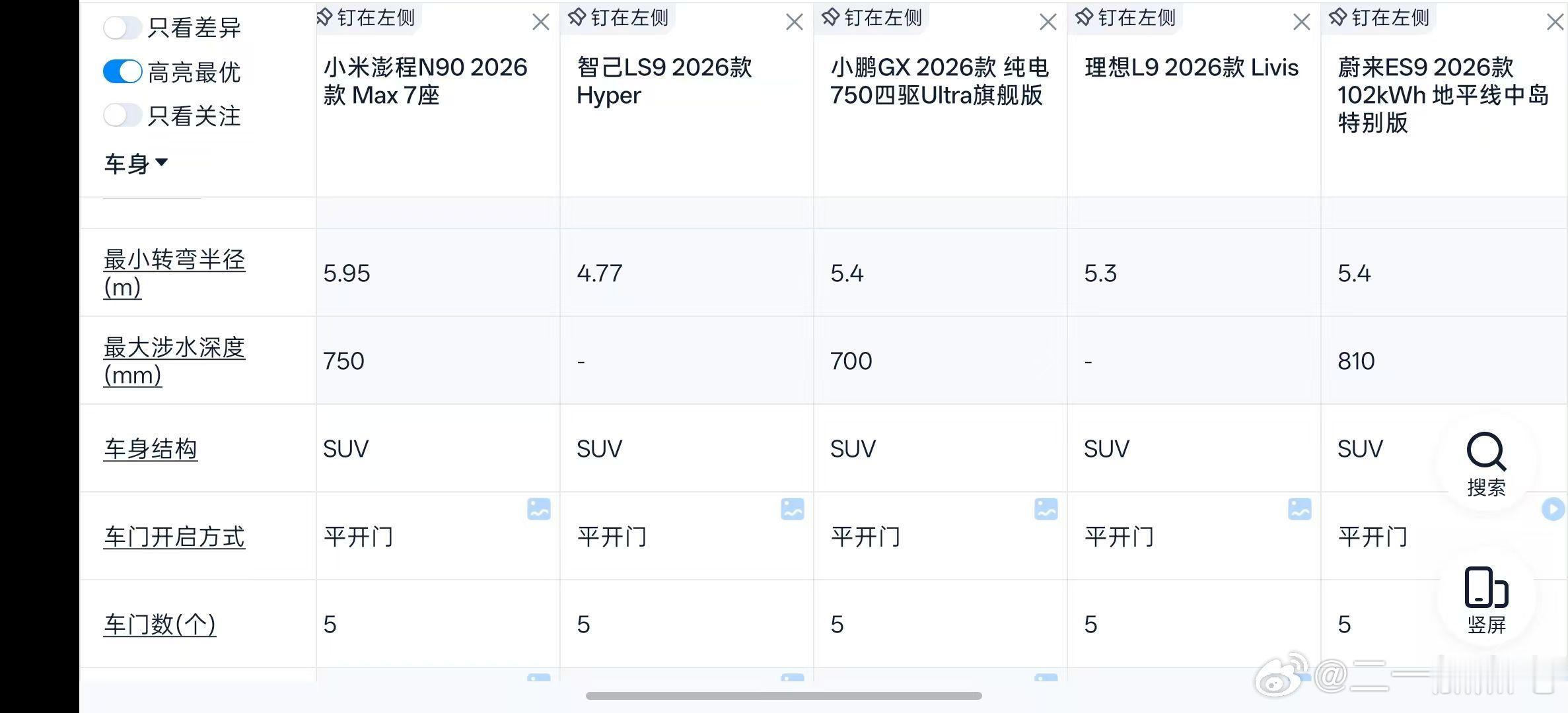Enable 只看关注 toggle

tap(123, 116)
